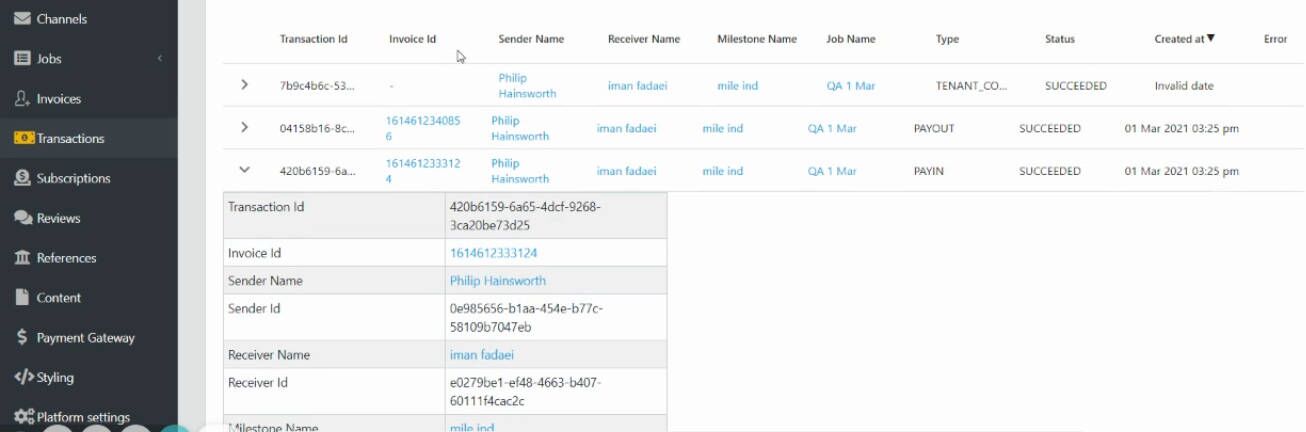Screen dimensions: 1306x432
Task: Click the Jobs list icon in sidebar
Action: point(22,59)
